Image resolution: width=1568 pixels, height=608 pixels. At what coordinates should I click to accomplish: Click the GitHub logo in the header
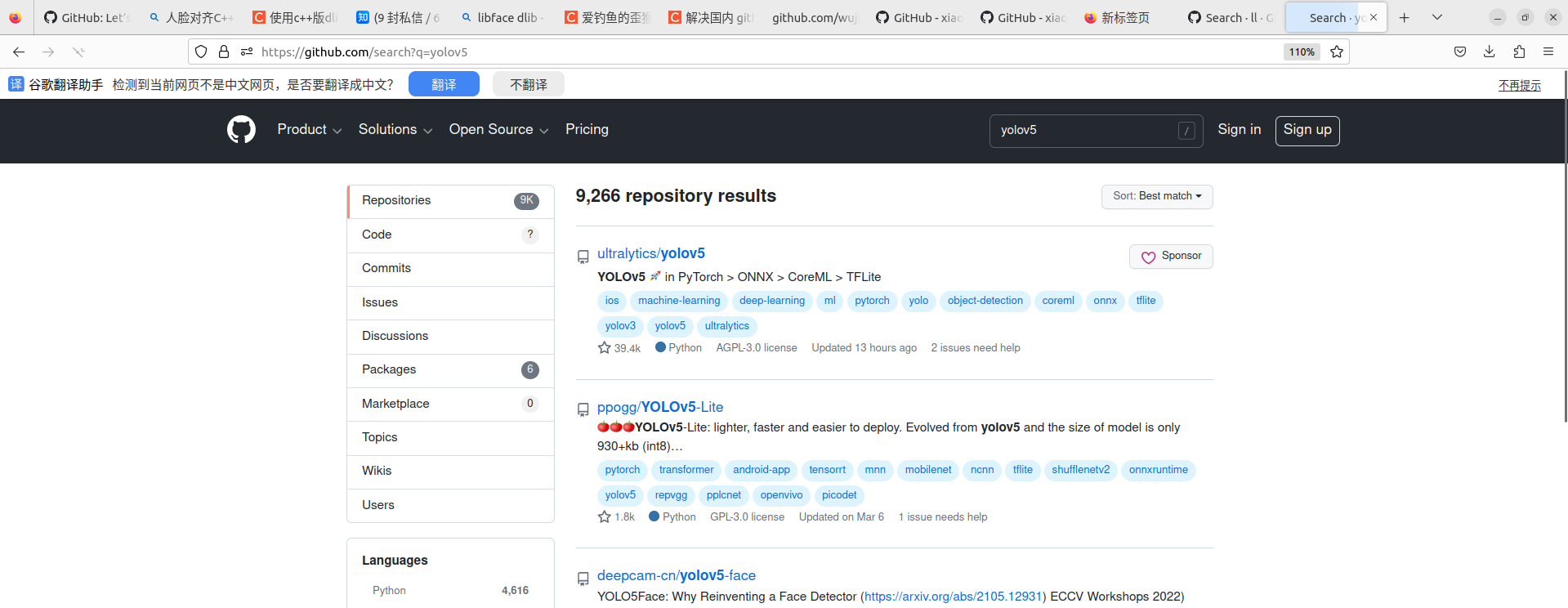(241, 130)
